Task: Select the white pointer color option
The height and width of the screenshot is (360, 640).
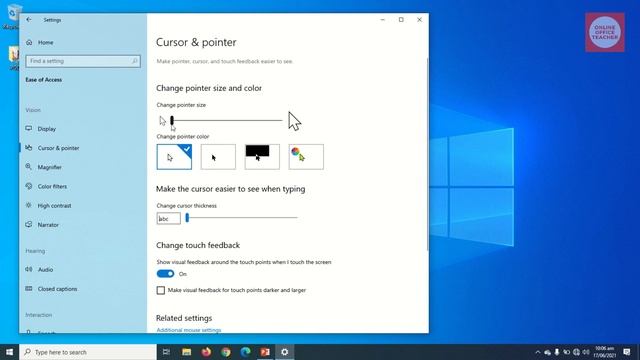Action: tap(174, 157)
